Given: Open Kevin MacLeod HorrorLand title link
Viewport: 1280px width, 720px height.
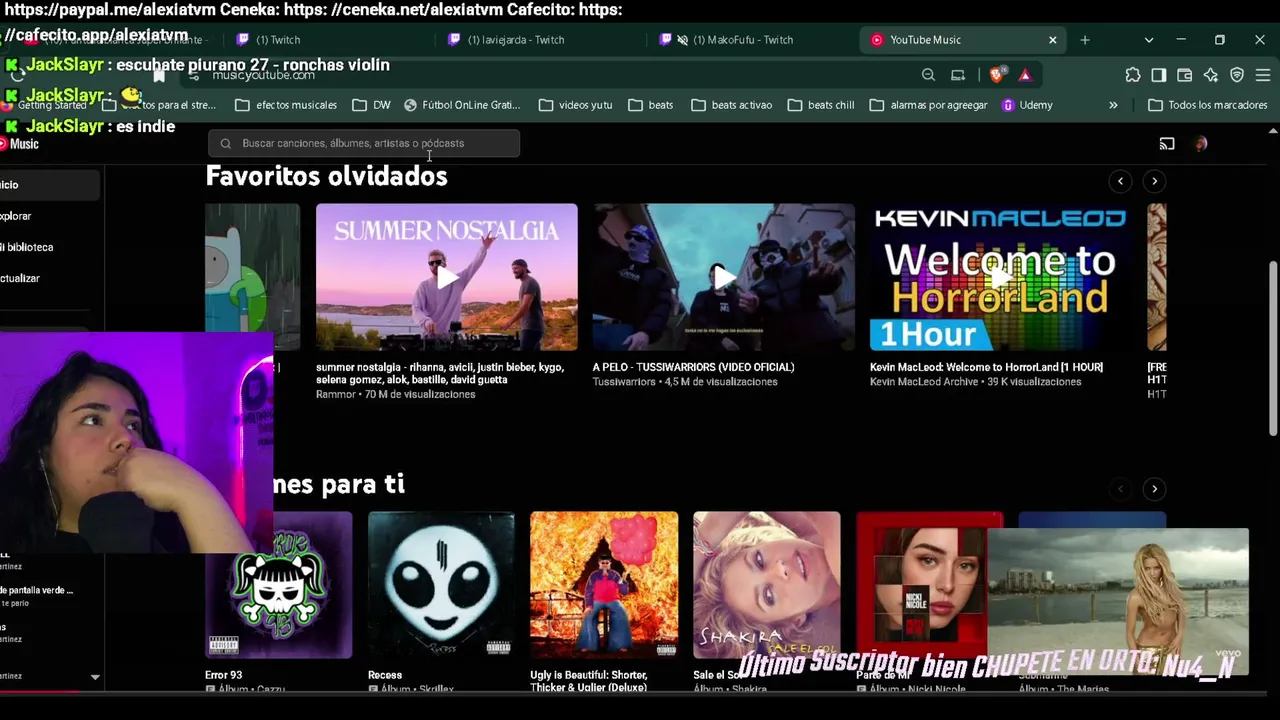Looking at the screenshot, I should [x=986, y=367].
